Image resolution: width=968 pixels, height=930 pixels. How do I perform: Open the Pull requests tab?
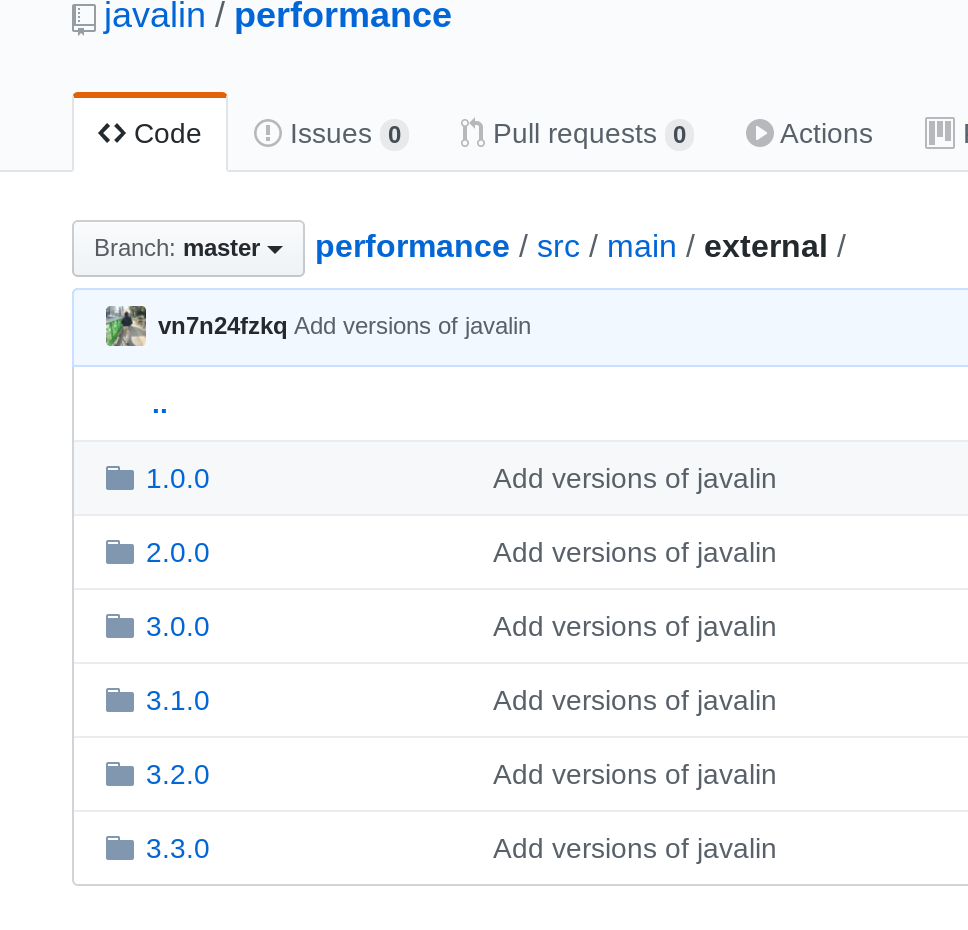577,134
